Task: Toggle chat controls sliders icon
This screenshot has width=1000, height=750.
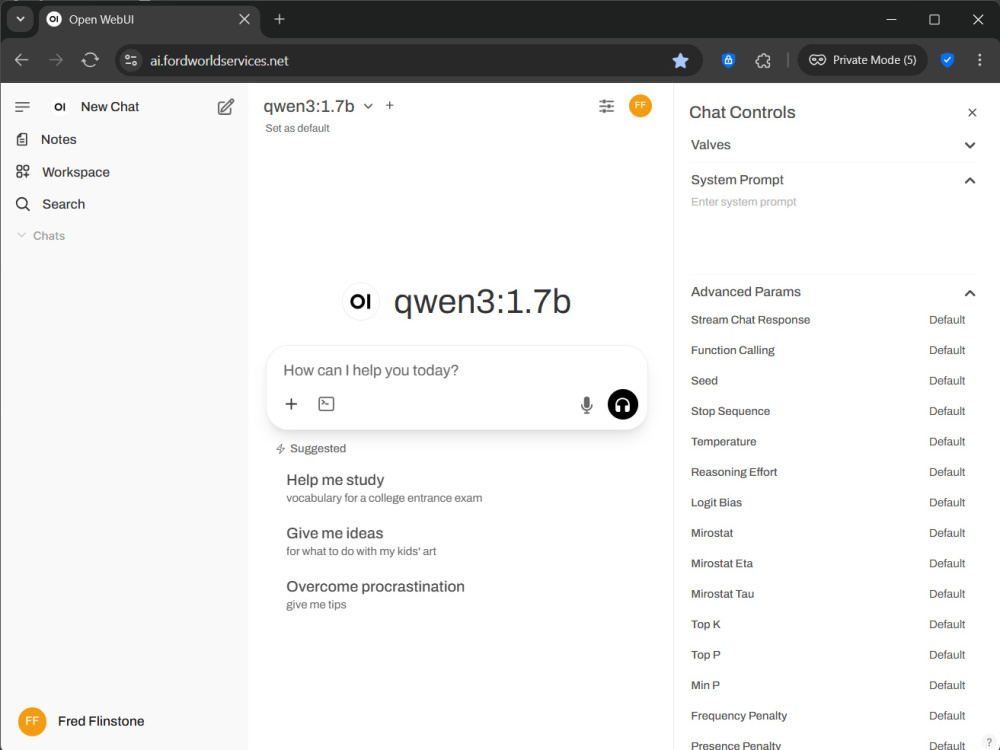Action: (607, 107)
